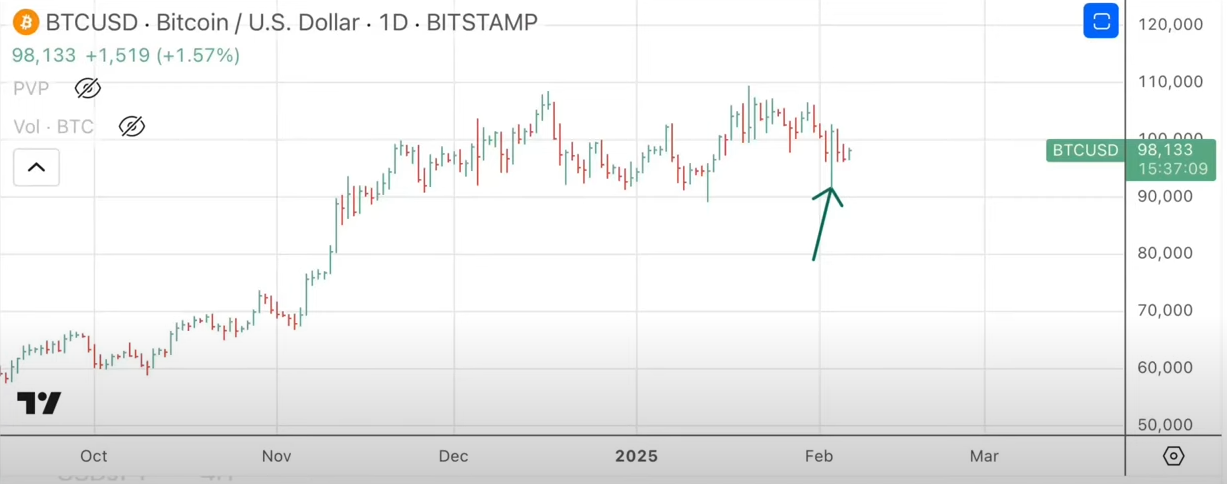Click the Feb label on time axis
This screenshot has width=1227, height=484.
click(x=819, y=456)
